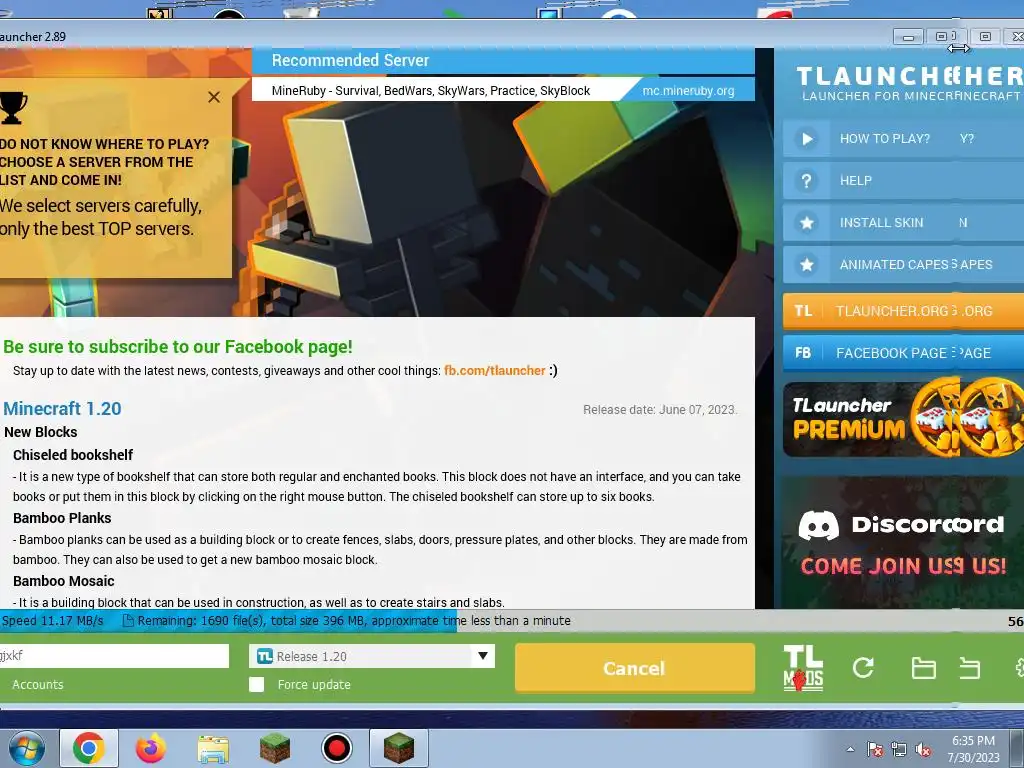Close the yellow server tip popup
The width and height of the screenshot is (1024, 768).
[214, 97]
